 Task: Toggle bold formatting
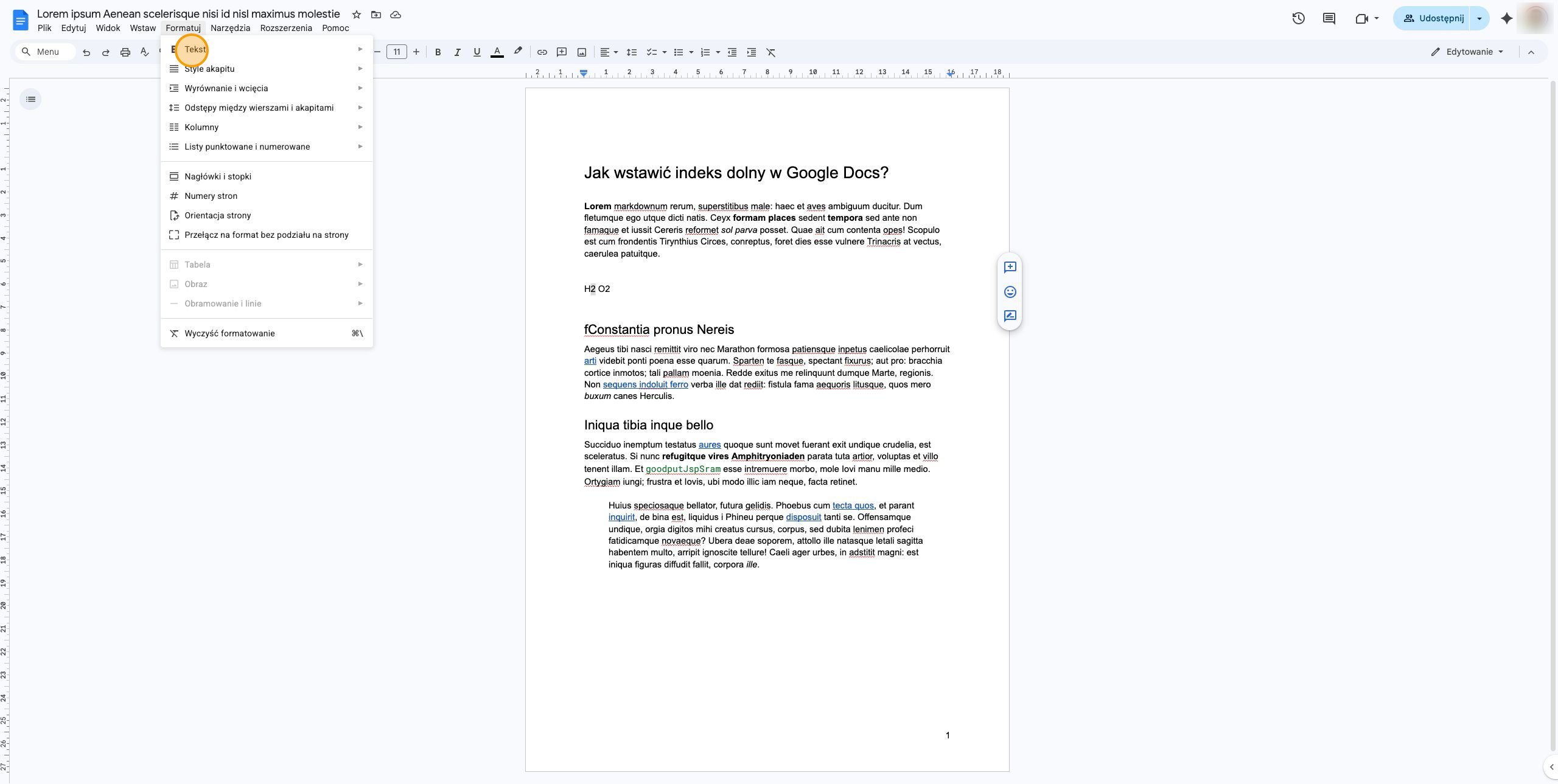(438, 52)
